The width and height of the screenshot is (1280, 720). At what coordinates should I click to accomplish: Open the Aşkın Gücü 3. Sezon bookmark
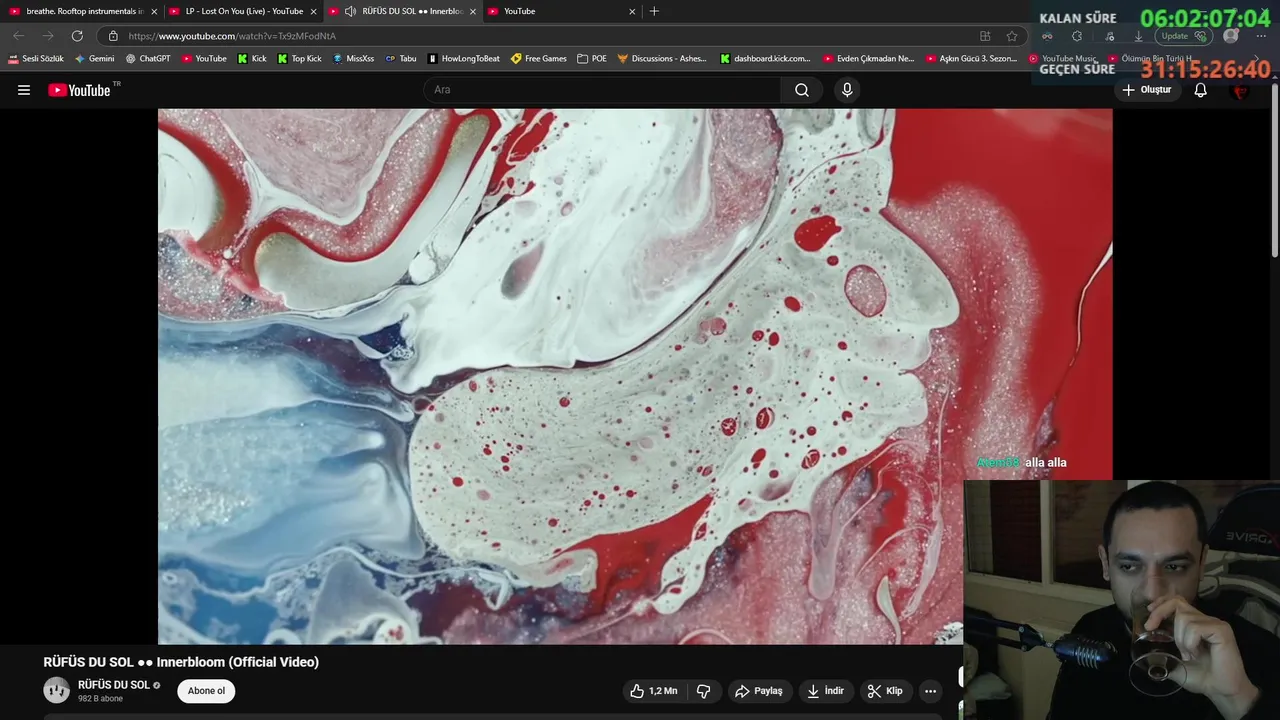tap(971, 59)
